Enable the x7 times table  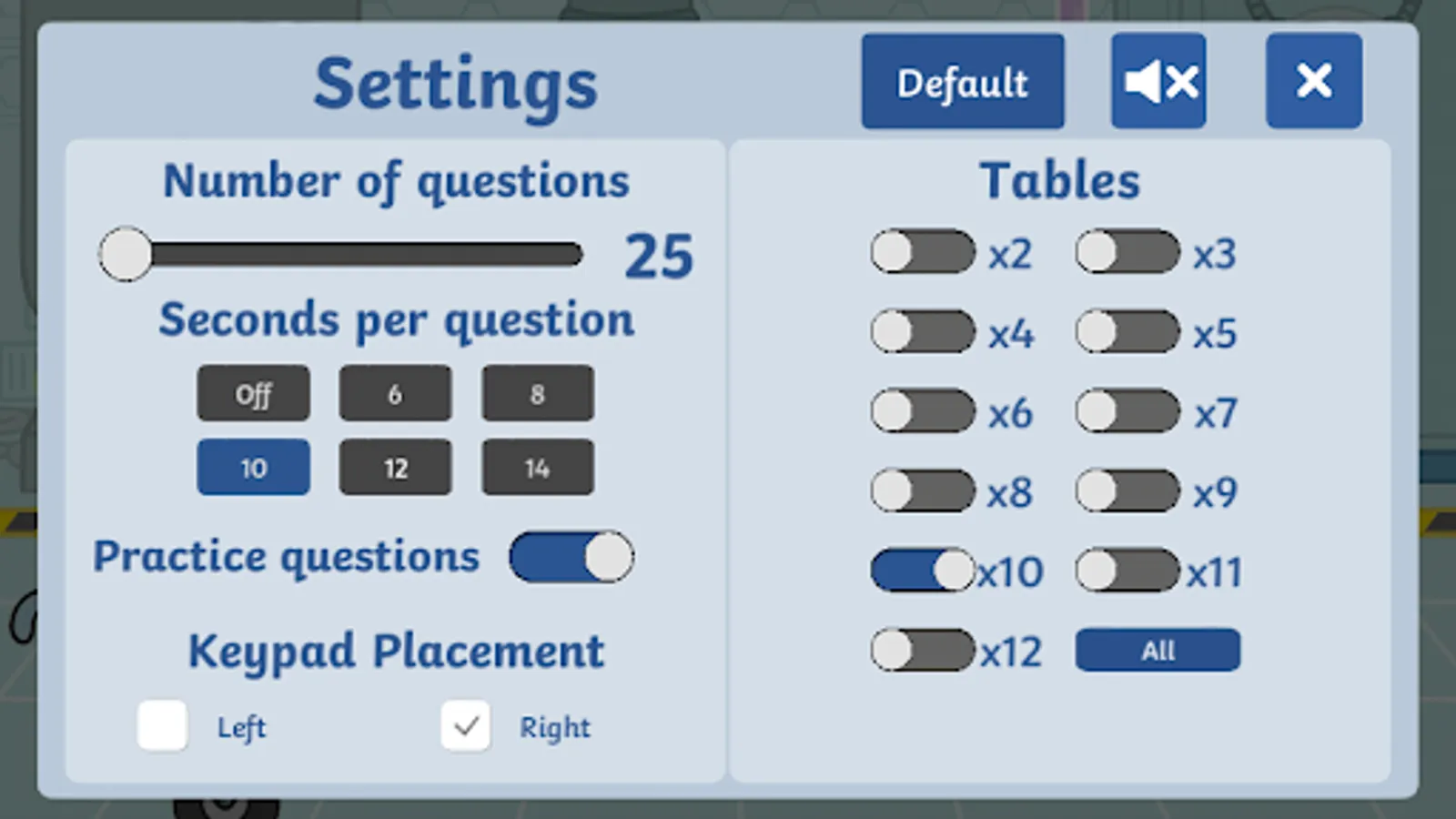coord(1127,412)
